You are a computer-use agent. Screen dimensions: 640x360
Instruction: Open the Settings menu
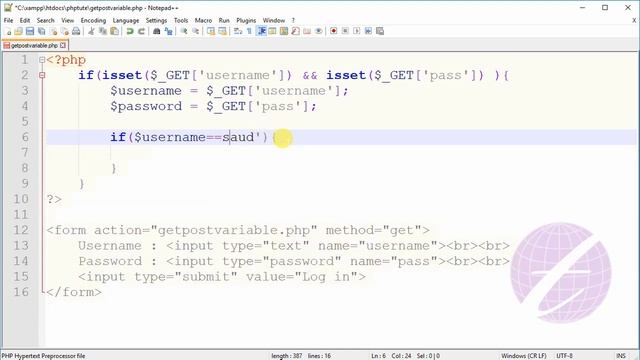click(x=156, y=20)
